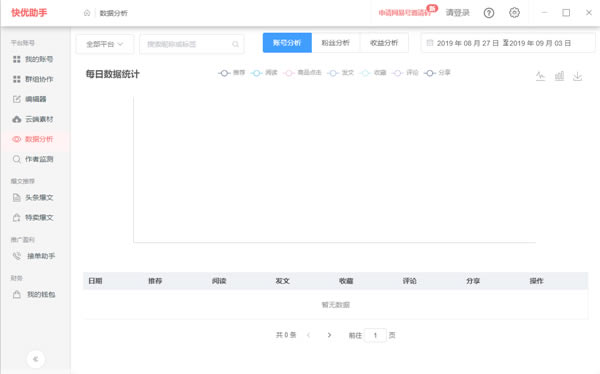Toggle the 分享 legend series
This screenshot has height=374, width=600.
pyautogui.click(x=437, y=73)
